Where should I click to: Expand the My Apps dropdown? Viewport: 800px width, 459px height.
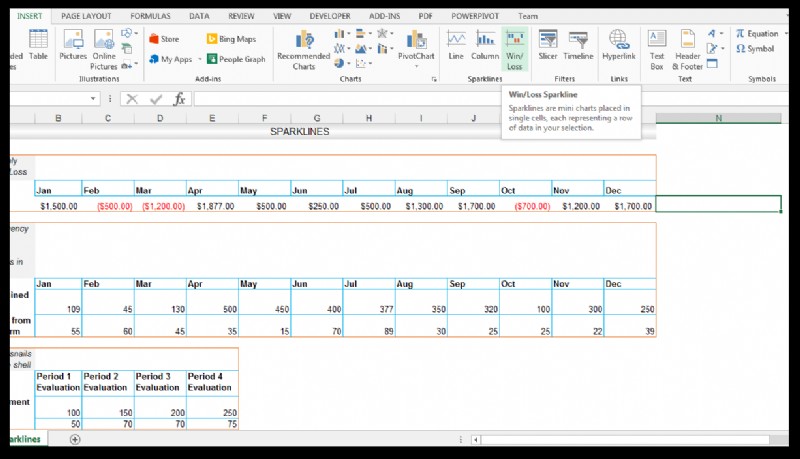coord(199,59)
